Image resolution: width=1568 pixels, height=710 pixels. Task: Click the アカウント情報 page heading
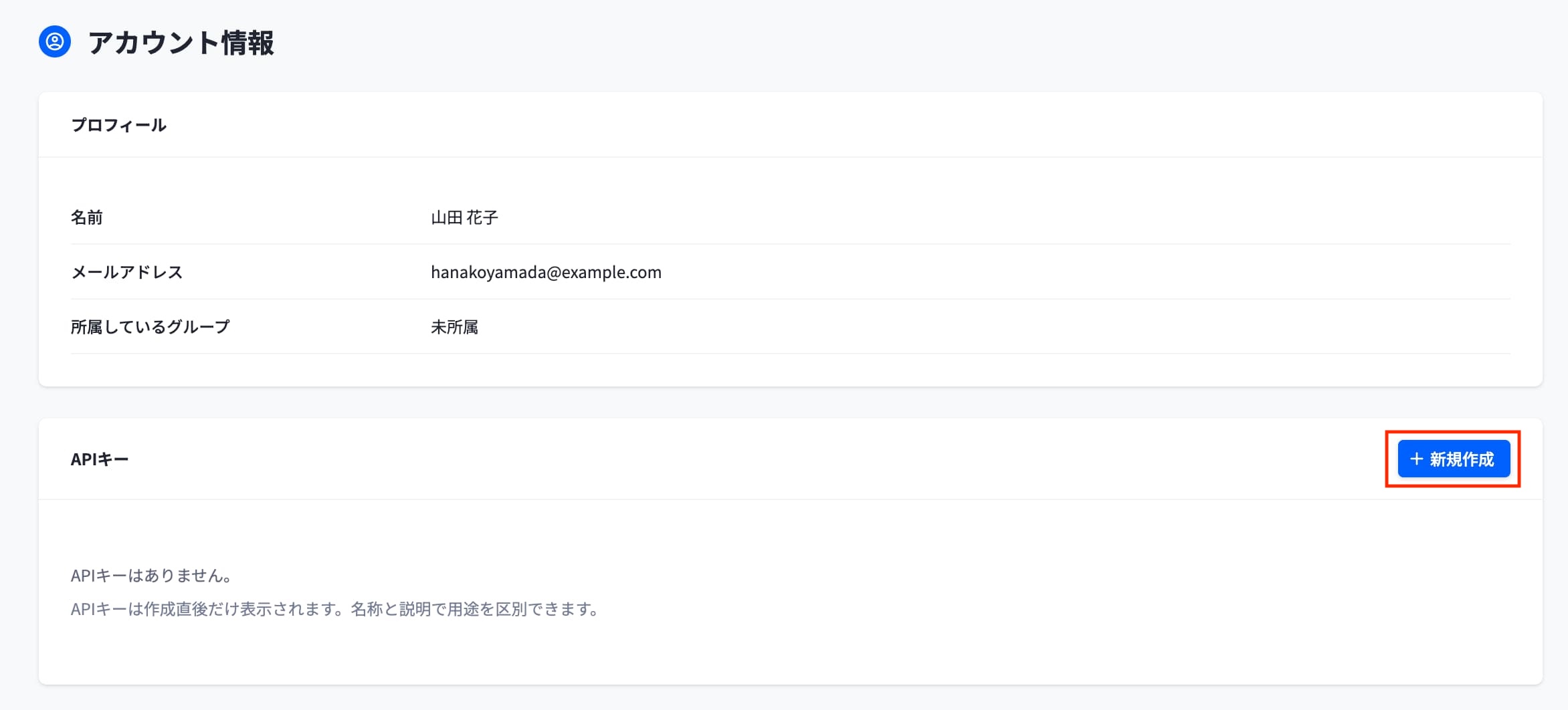(181, 42)
